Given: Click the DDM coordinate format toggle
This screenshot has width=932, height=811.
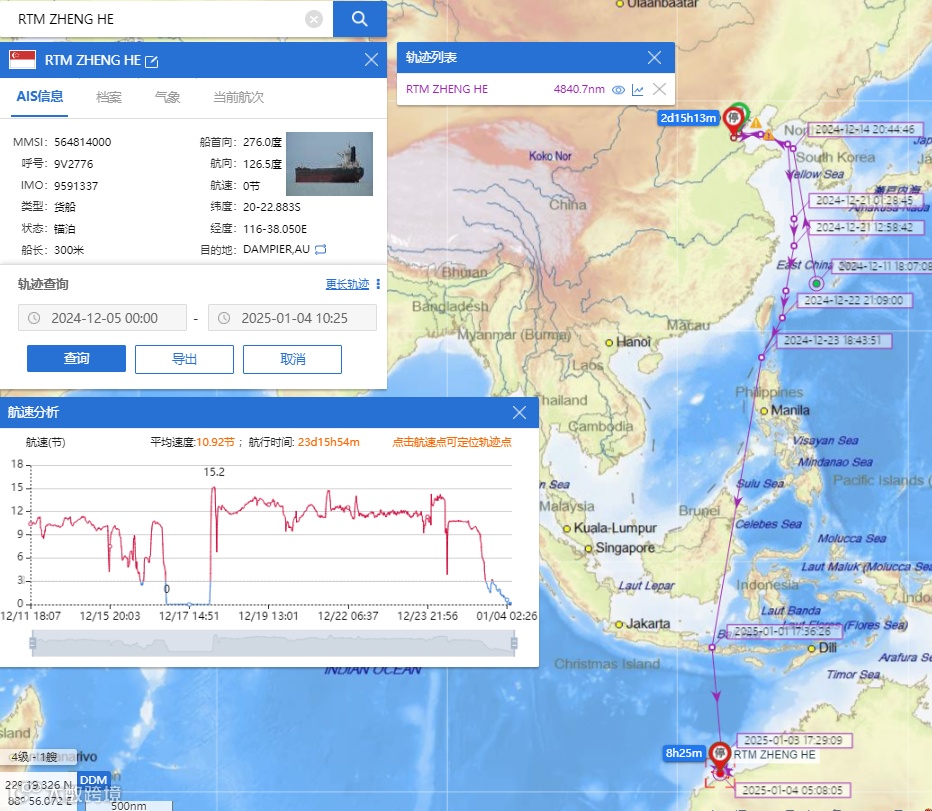Looking at the screenshot, I should 93,780.
